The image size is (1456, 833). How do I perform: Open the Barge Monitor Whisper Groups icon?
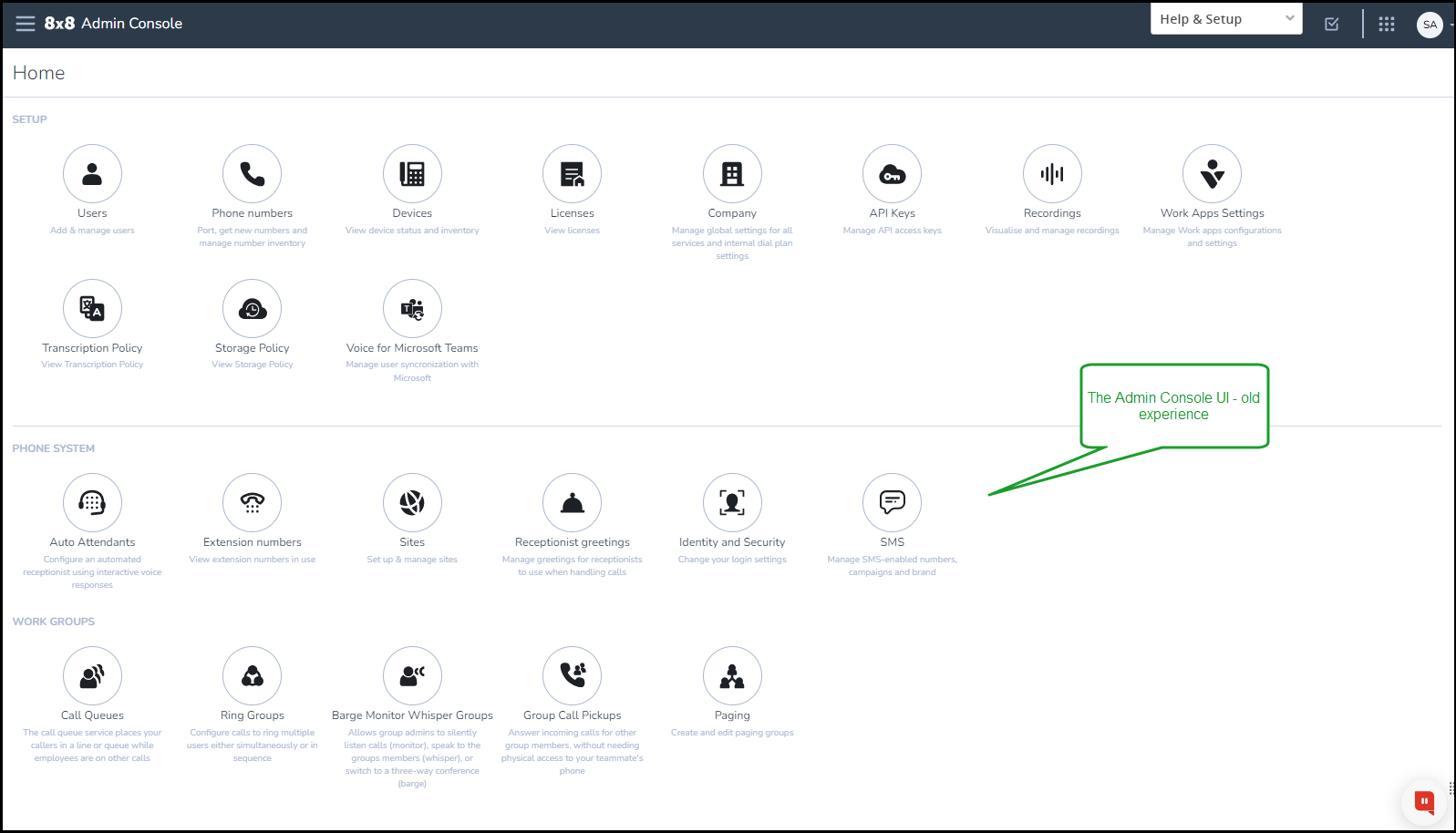412,675
